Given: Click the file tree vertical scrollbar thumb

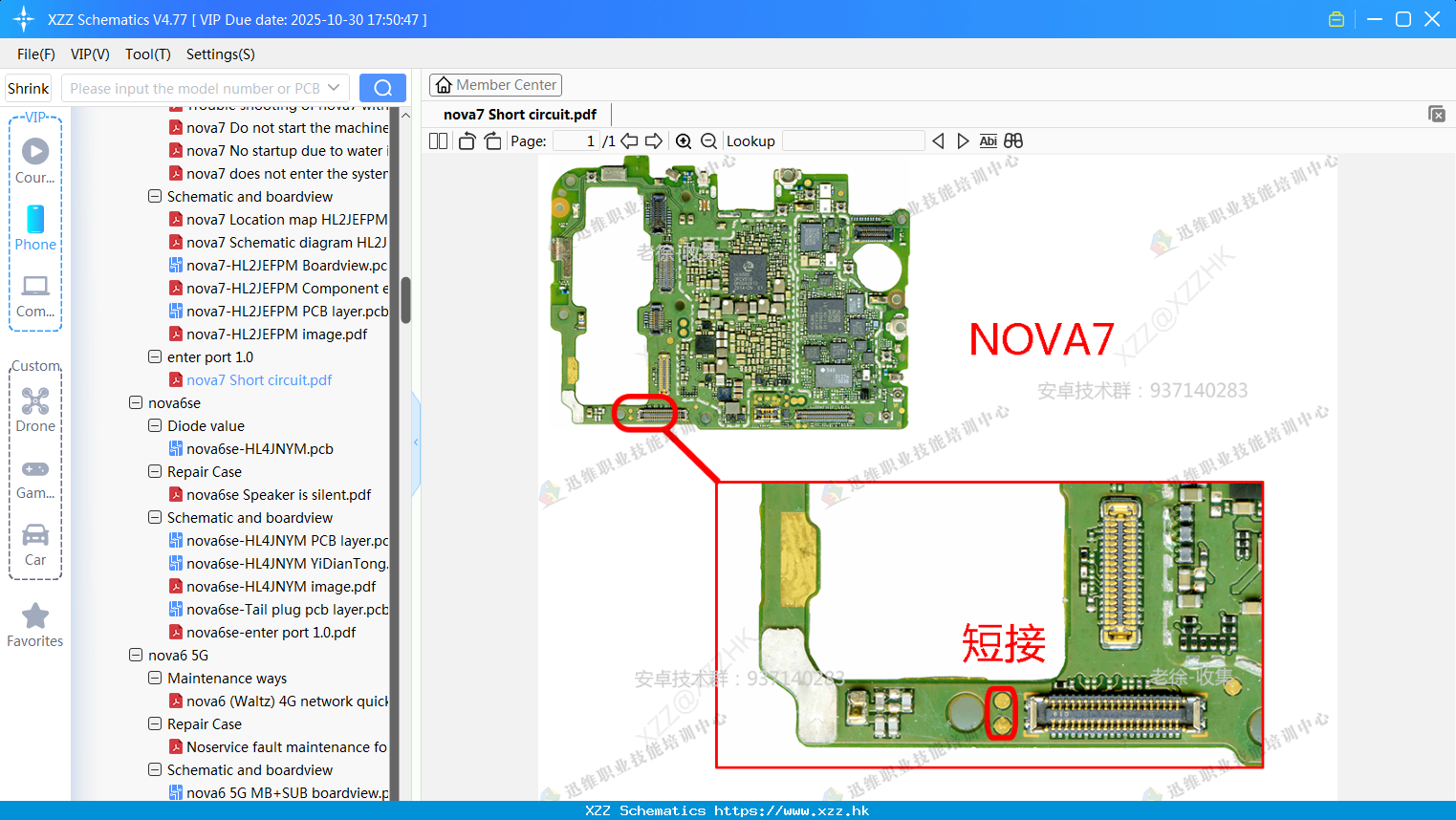Looking at the screenshot, I should click(x=405, y=300).
